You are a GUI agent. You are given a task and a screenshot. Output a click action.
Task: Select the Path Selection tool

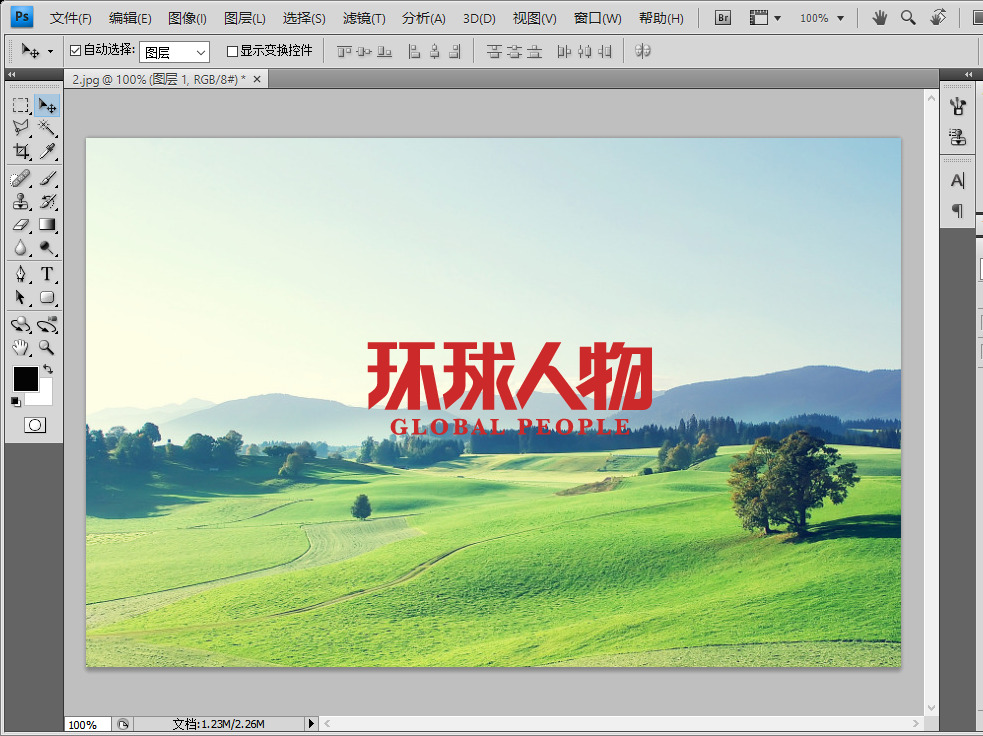(21, 297)
